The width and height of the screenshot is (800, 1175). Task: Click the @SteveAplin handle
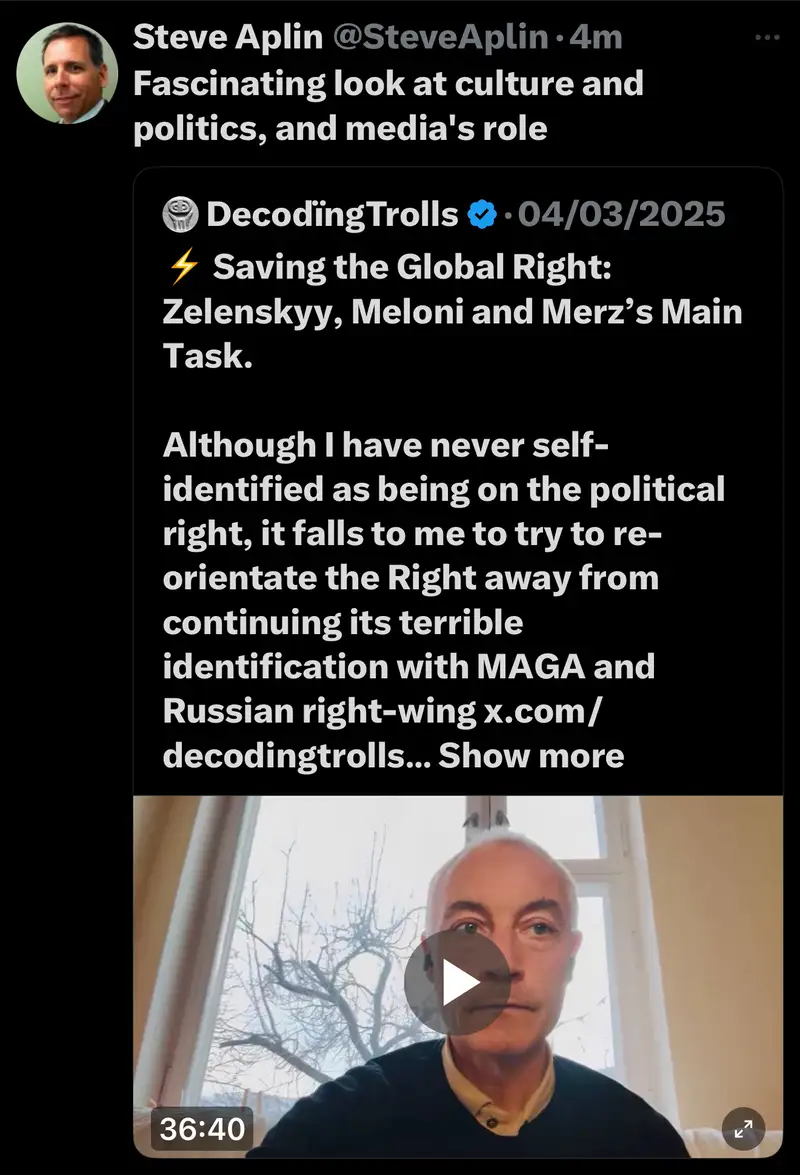tap(442, 37)
